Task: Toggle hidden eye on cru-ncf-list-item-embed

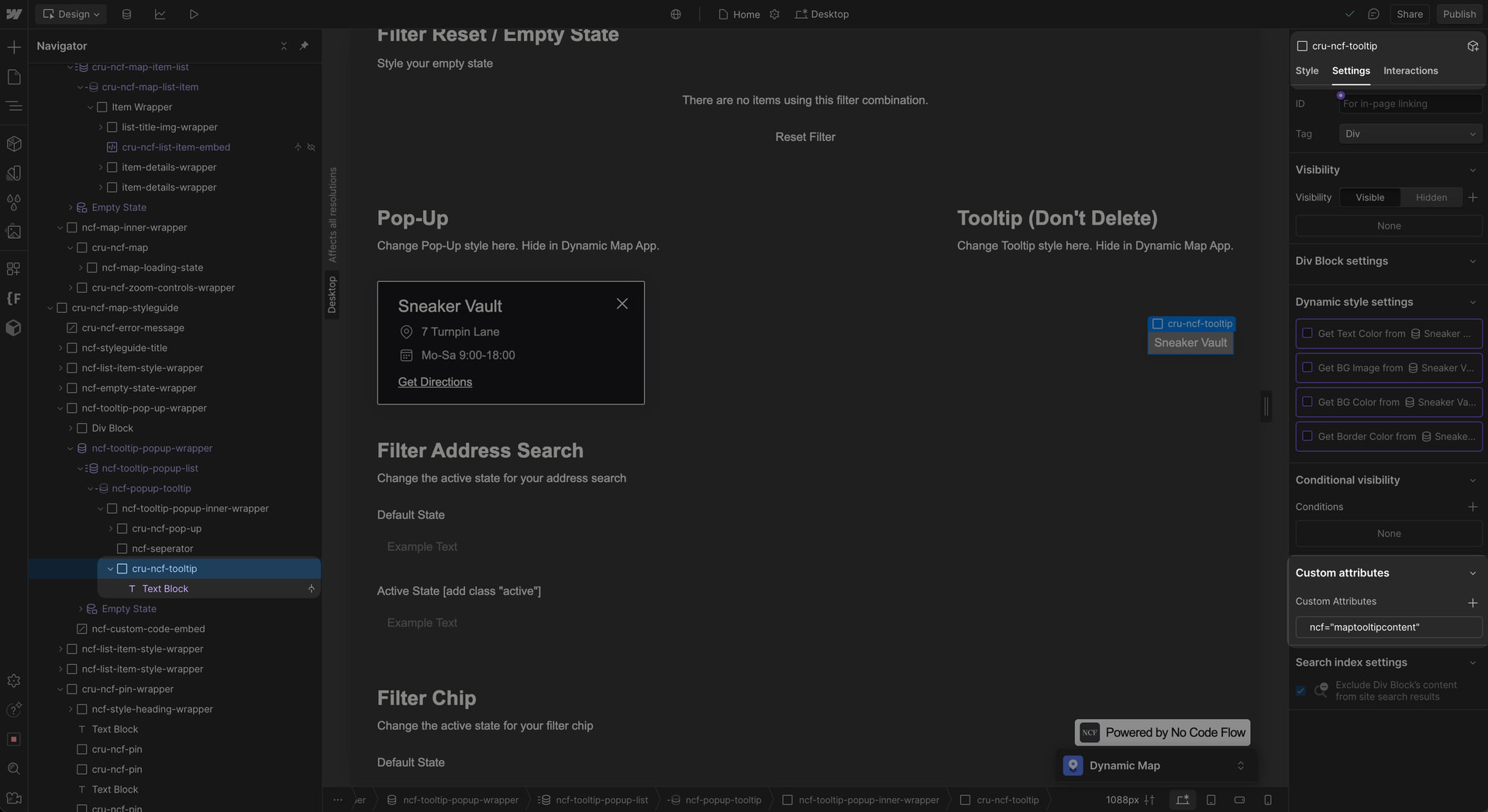Action: pyautogui.click(x=311, y=147)
